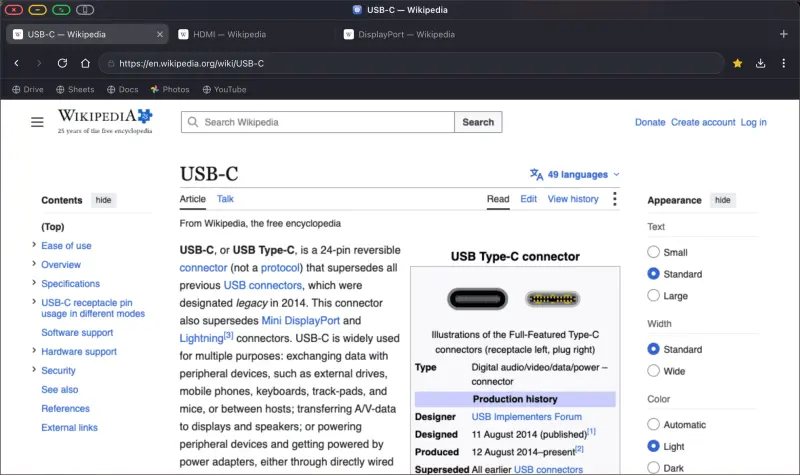
Task: Open the YouTube bookmark
Action: point(224,89)
